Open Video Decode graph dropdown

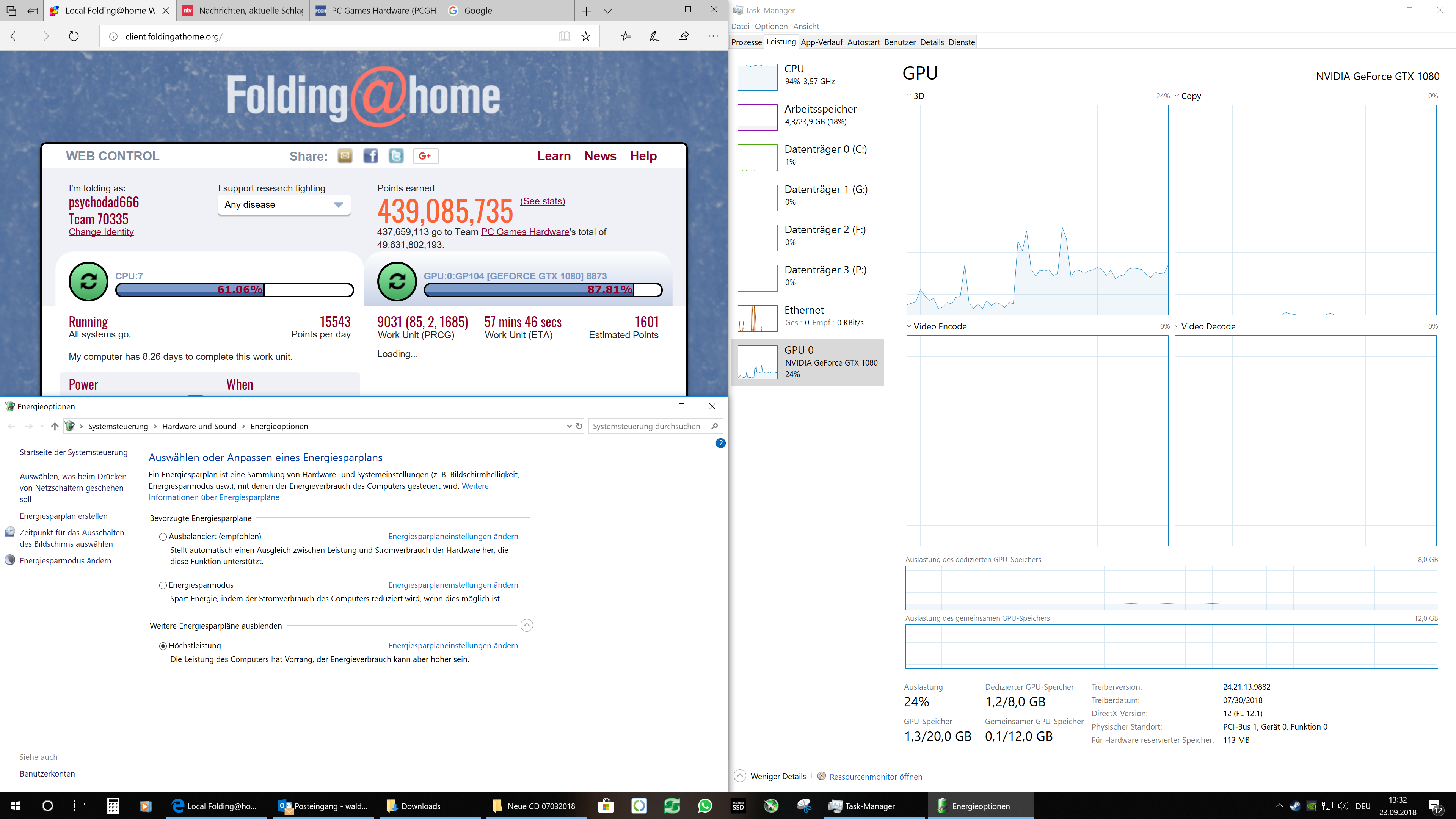[x=1177, y=326]
